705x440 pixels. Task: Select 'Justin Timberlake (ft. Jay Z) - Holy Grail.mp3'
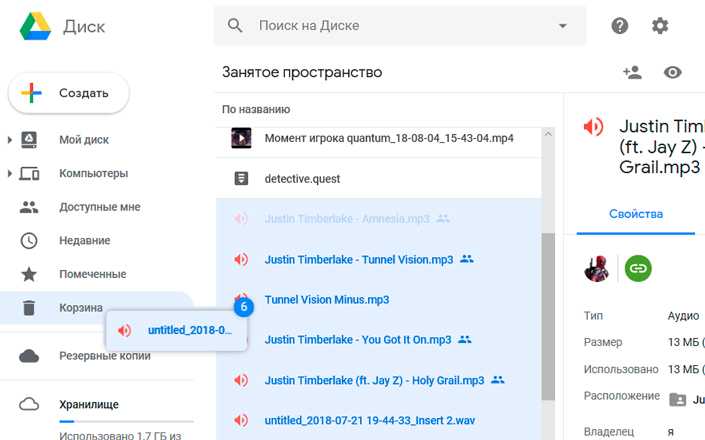pos(375,380)
